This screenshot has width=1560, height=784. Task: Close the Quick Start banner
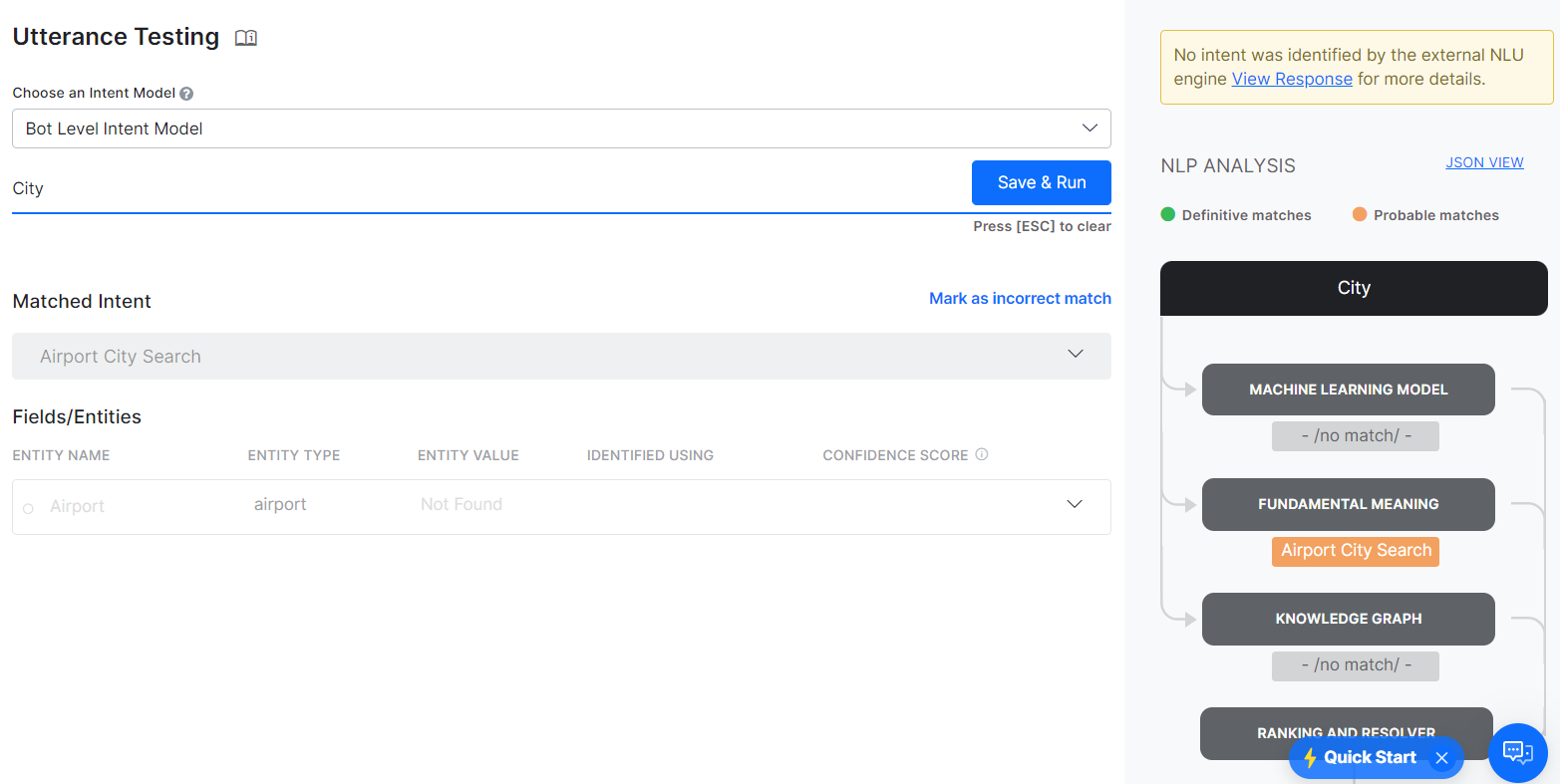point(1441,758)
